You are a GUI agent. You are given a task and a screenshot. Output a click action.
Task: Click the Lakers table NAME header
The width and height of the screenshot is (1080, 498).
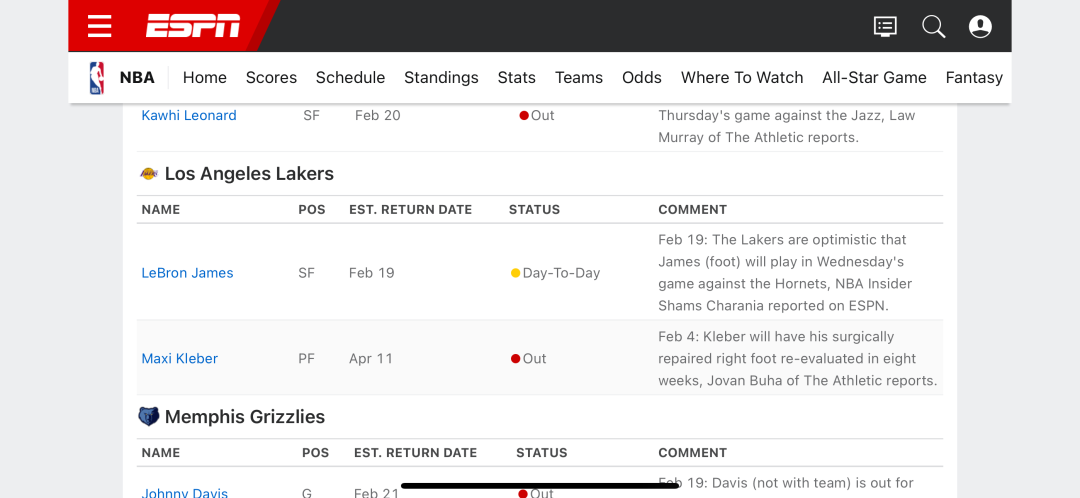coord(160,209)
